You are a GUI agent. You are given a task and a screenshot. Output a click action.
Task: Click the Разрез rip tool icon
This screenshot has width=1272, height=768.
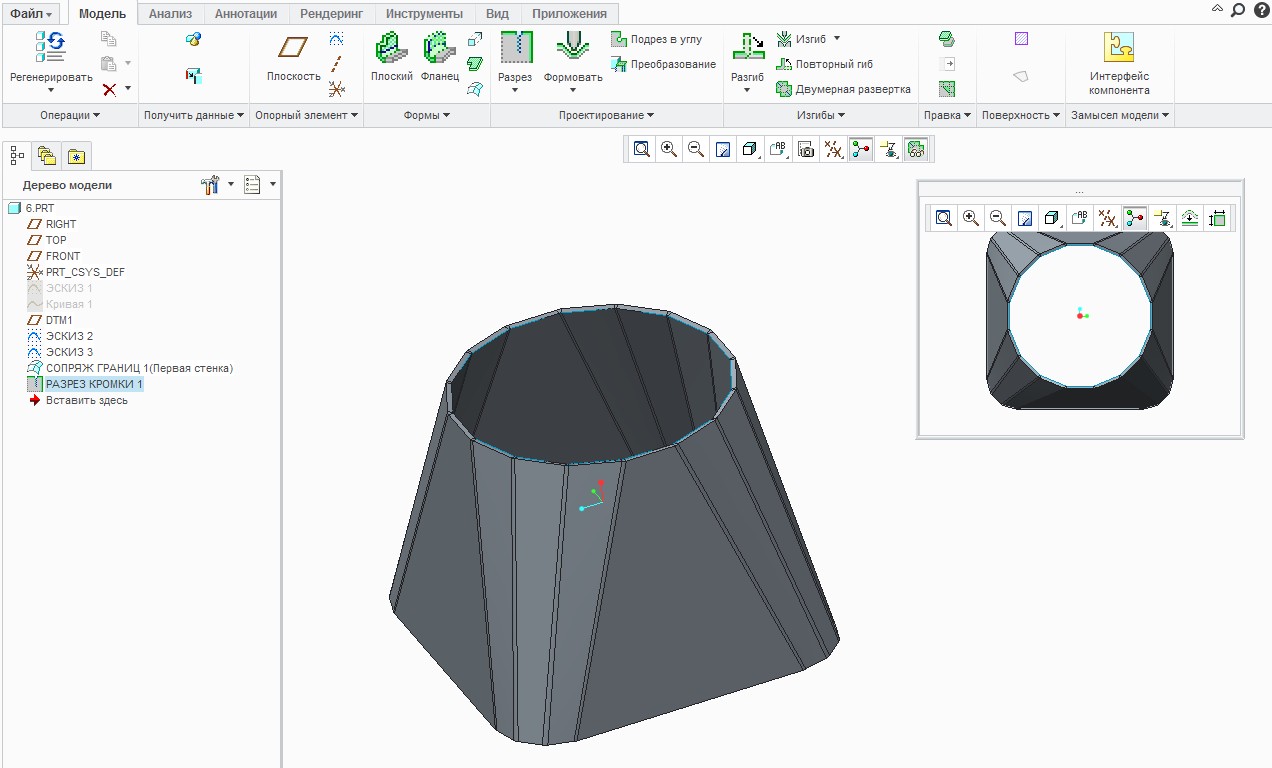[x=516, y=47]
